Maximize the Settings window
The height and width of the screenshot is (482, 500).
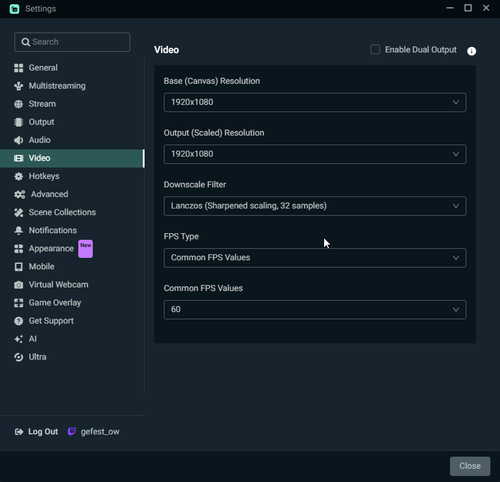[468, 8]
